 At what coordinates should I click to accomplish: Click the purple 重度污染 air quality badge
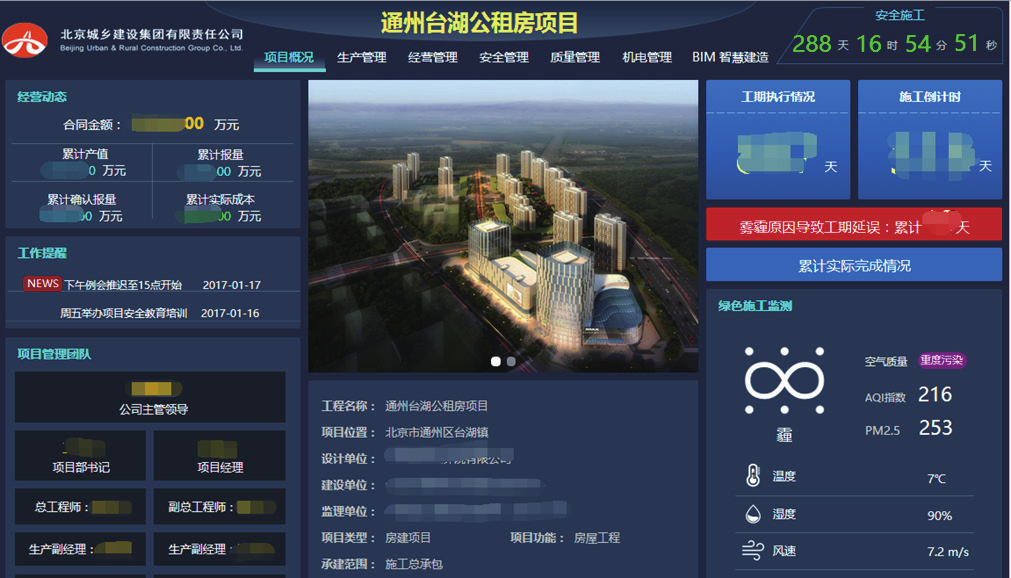coord(941,361)
